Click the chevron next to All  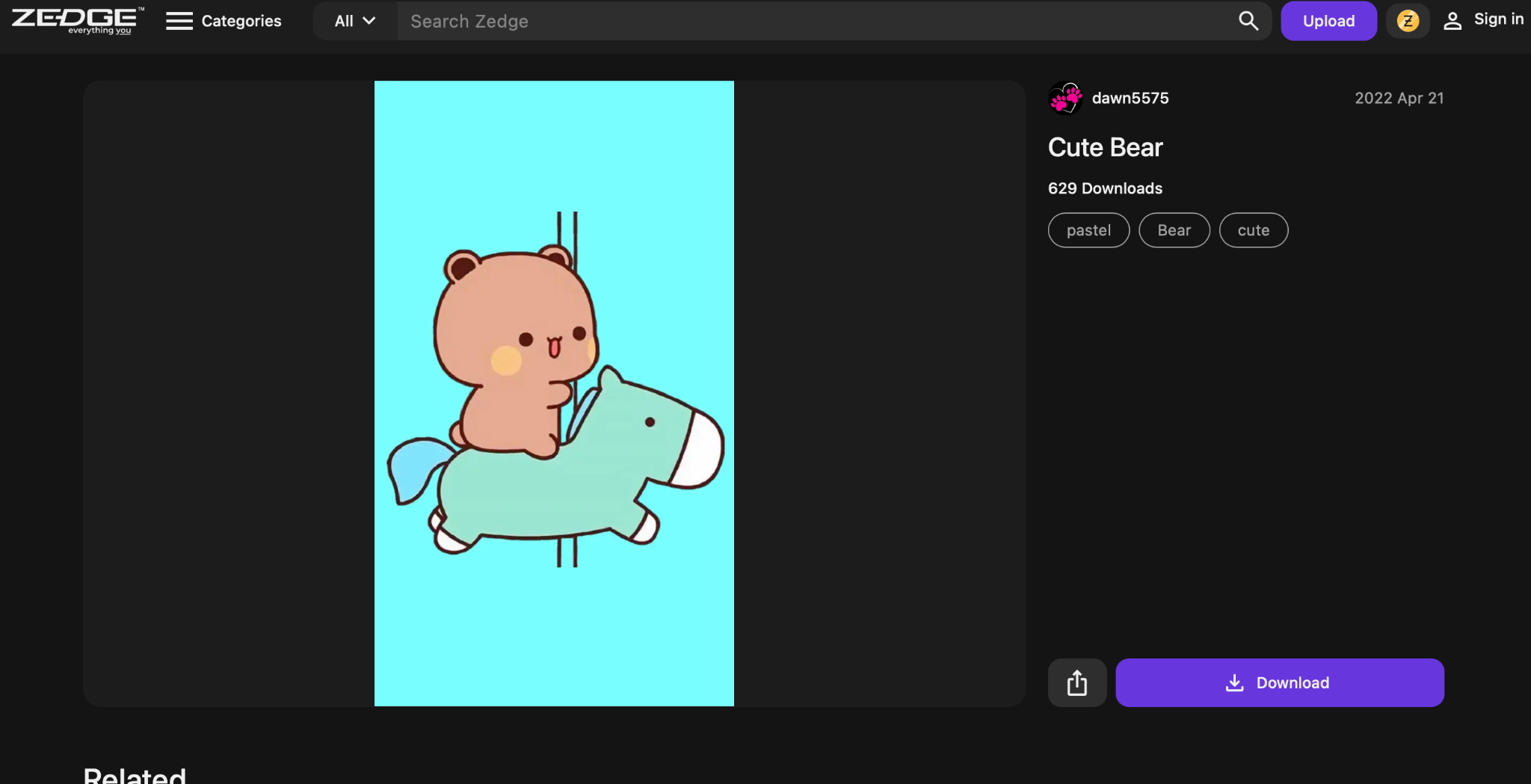(x=369, y=21)
